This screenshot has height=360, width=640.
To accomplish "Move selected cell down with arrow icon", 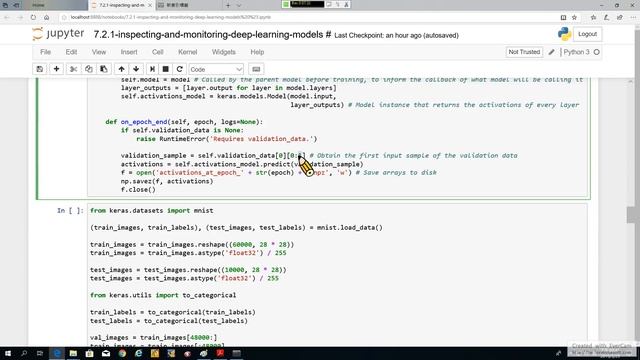I will pos(136,69).
